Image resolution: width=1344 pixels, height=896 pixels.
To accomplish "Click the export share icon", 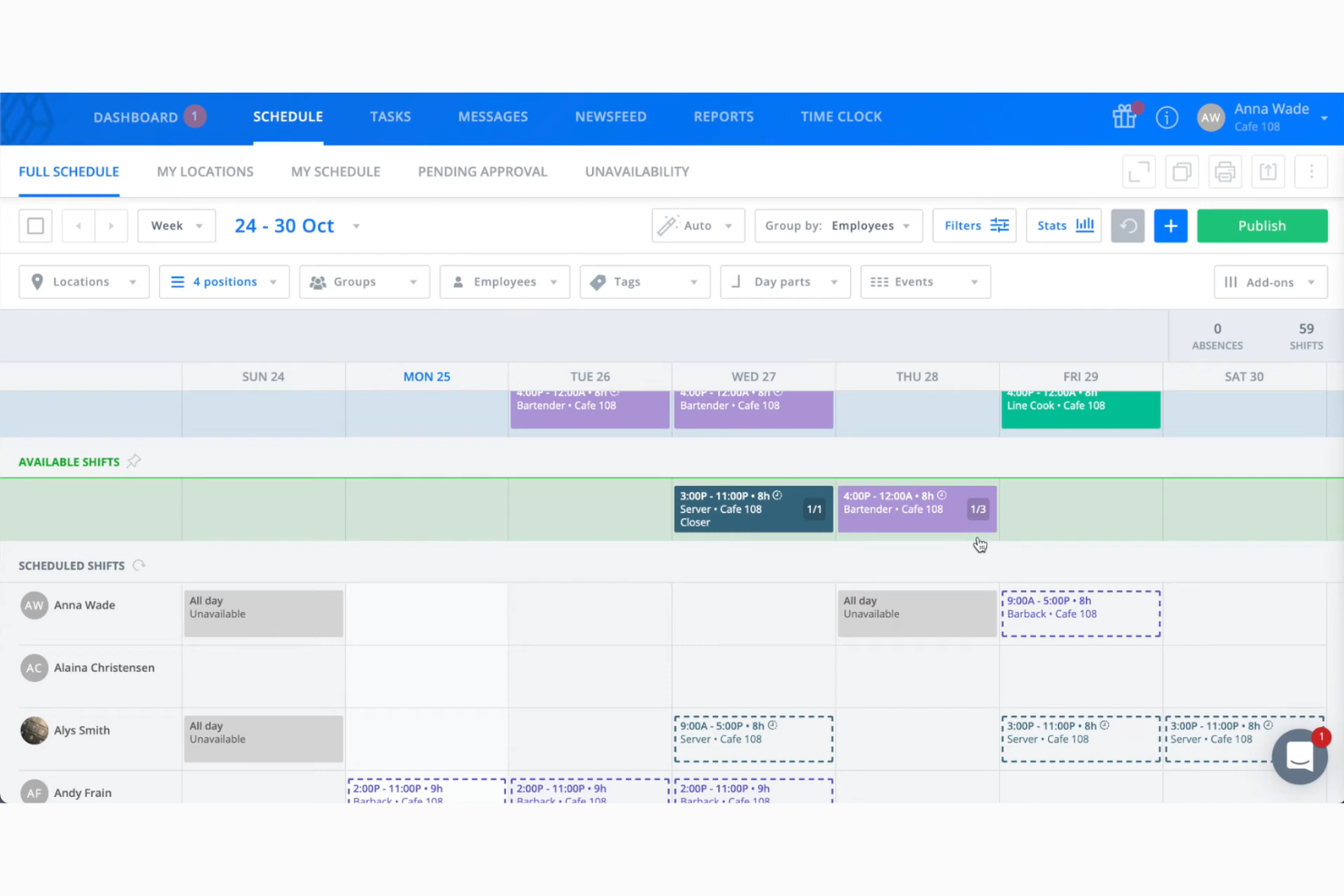I will 1269,172.
